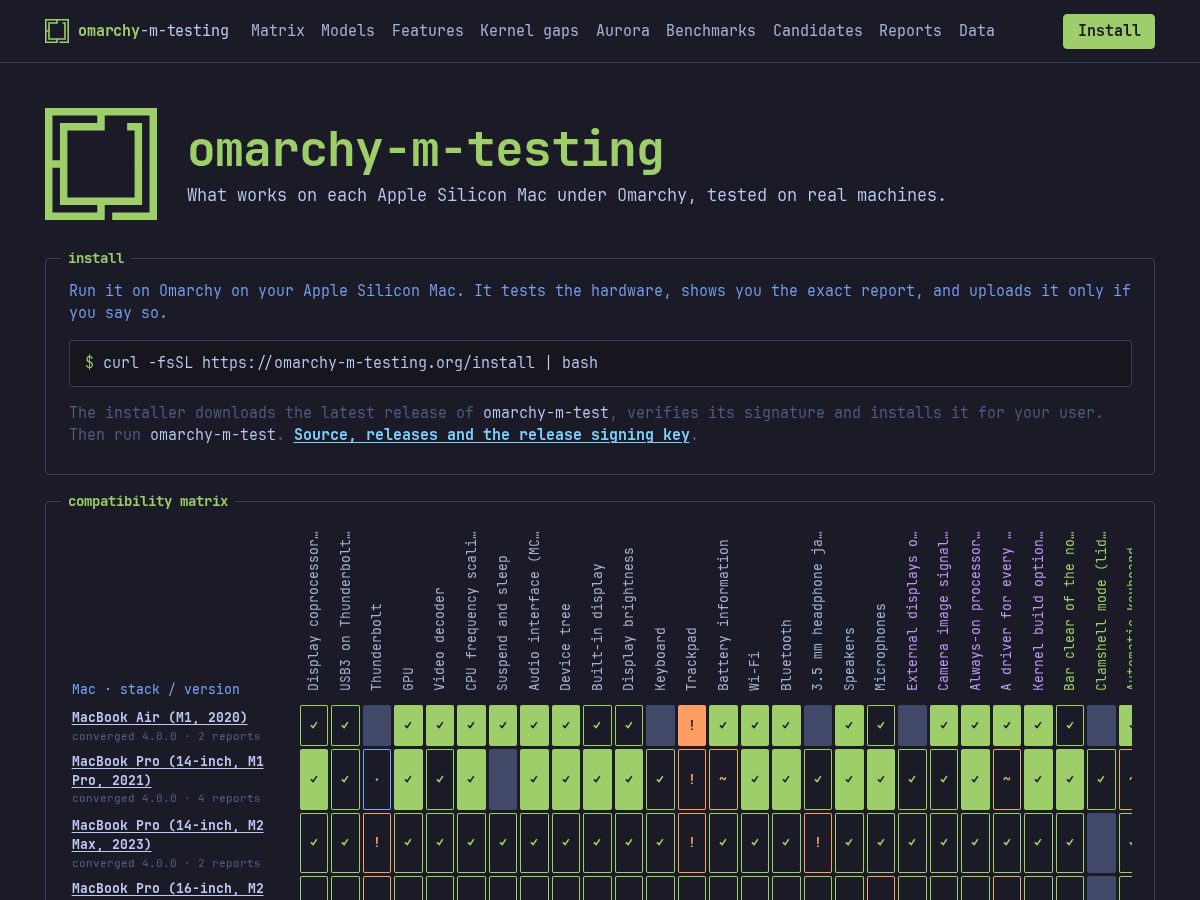This screenshot has width=1200, height=900.
Task: Click the Video decoder column header
Action: 440,639
